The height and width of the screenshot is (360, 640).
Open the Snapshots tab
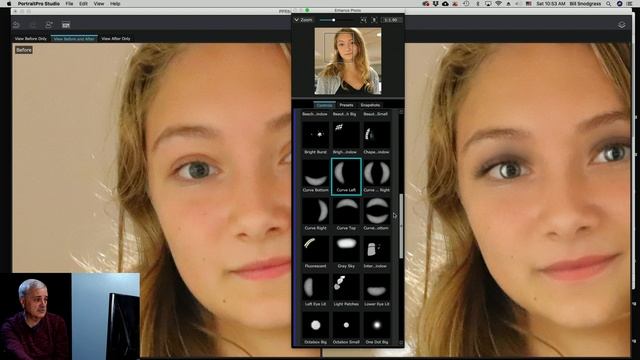pos(370,105)
